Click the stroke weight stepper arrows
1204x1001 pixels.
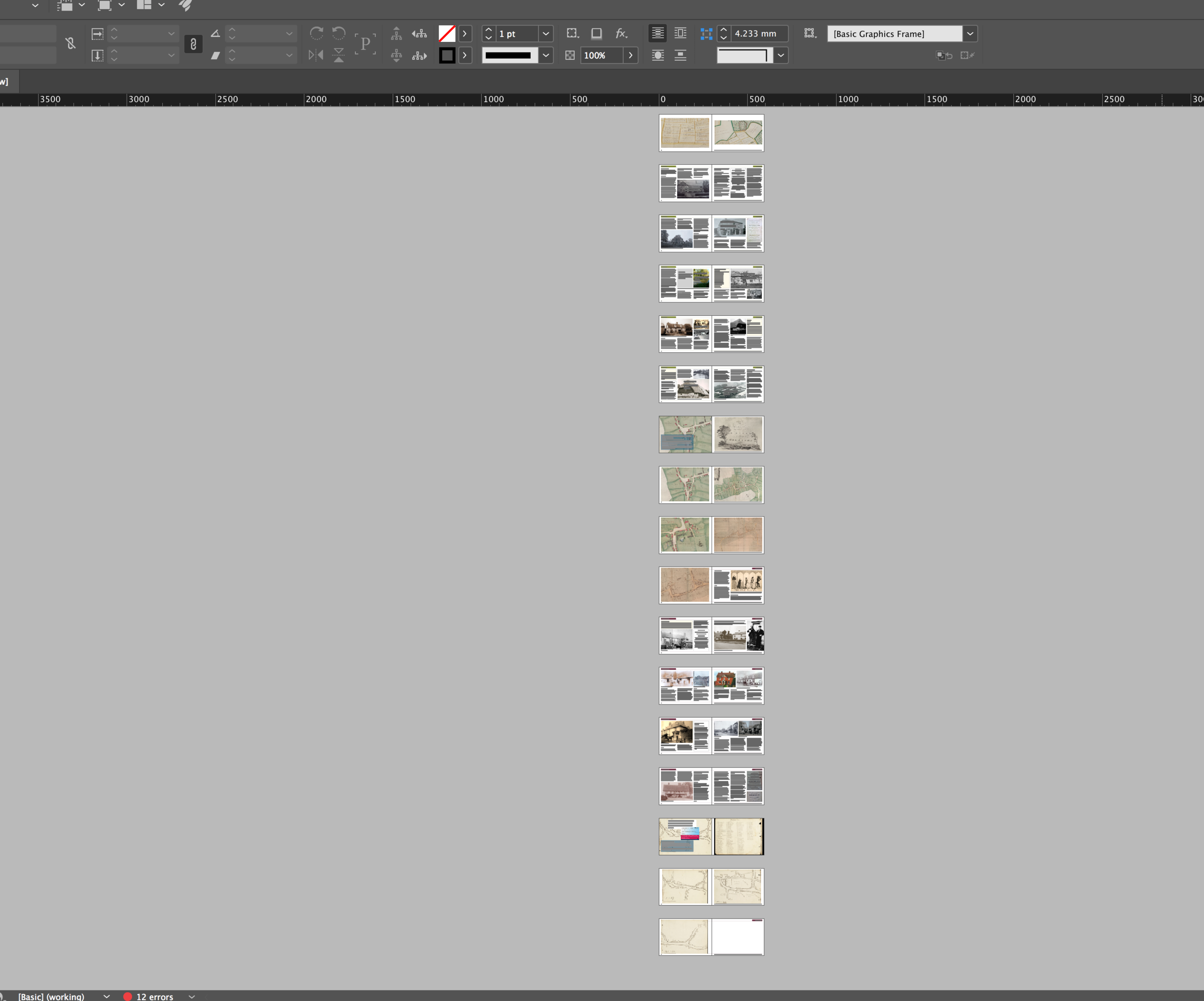488,34
